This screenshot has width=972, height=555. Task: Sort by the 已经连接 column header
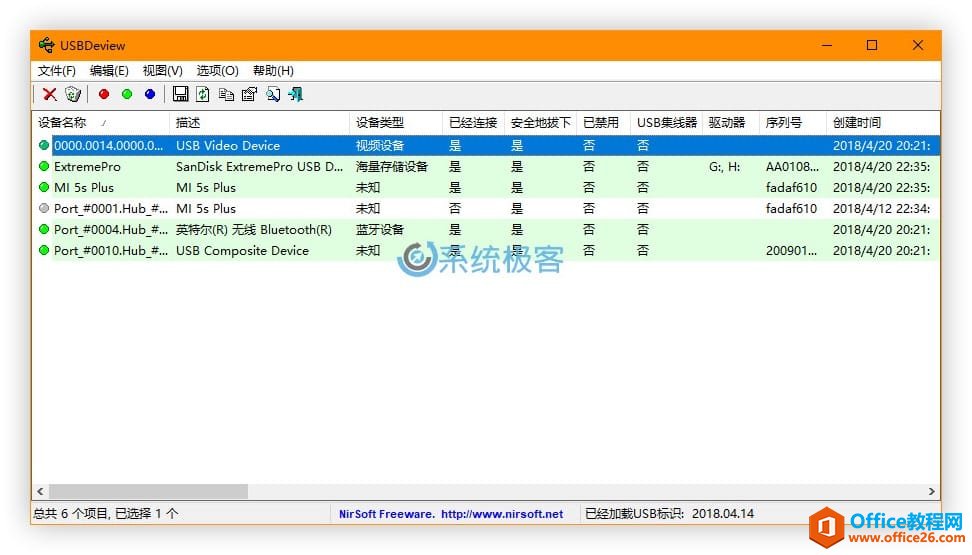474,123
